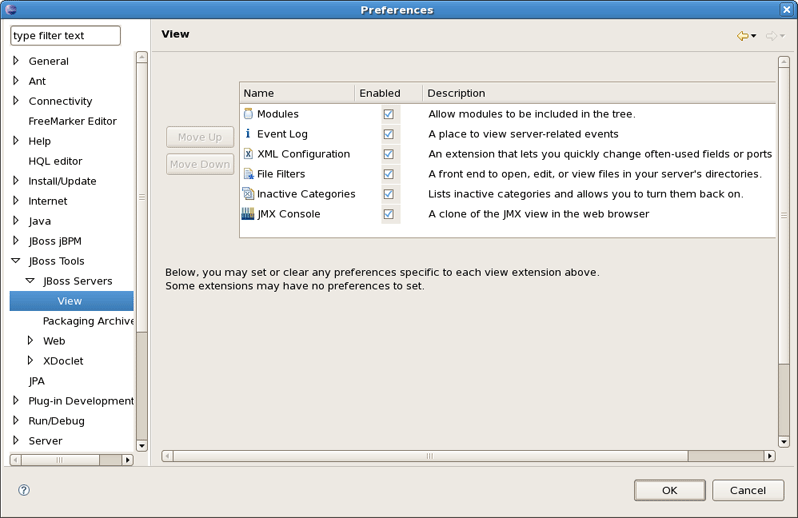This screenshot has height=518, width=798.
Task: Click main panel vertical scrollbar down arrow
Action: [784, 442]
